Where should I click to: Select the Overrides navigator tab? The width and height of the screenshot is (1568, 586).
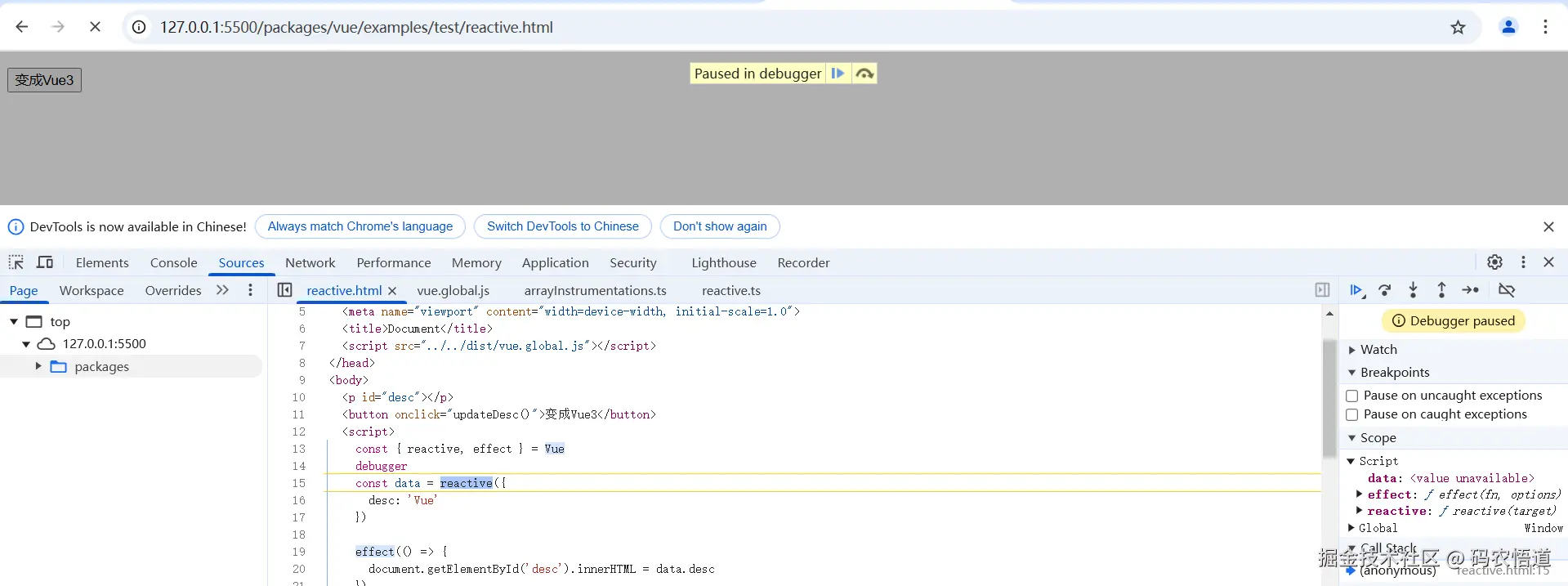[172, 290]
